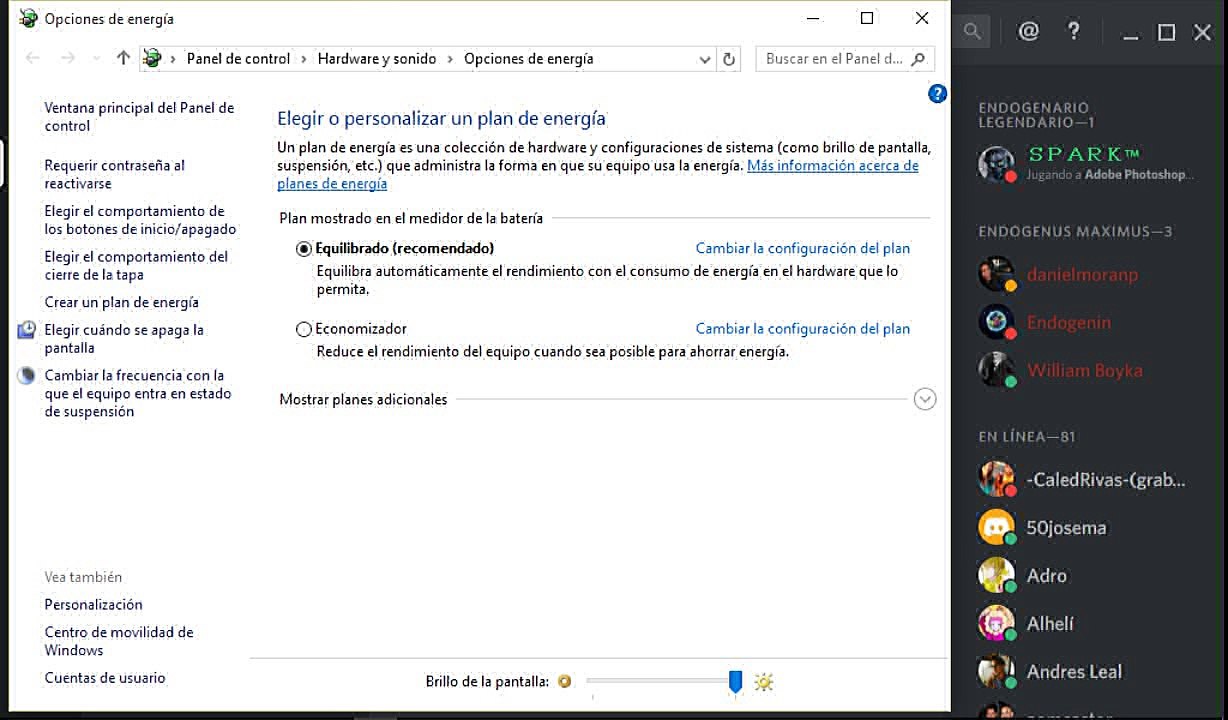Cambiar la configuración del plan for Economizador

click(x=803, y=328)
